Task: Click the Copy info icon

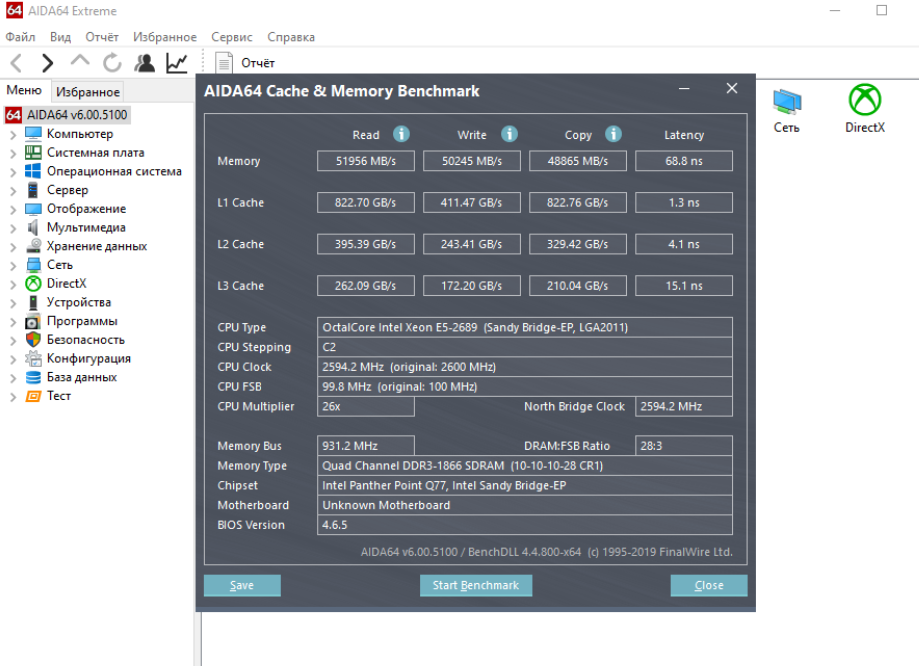Action: pos(613,134)
